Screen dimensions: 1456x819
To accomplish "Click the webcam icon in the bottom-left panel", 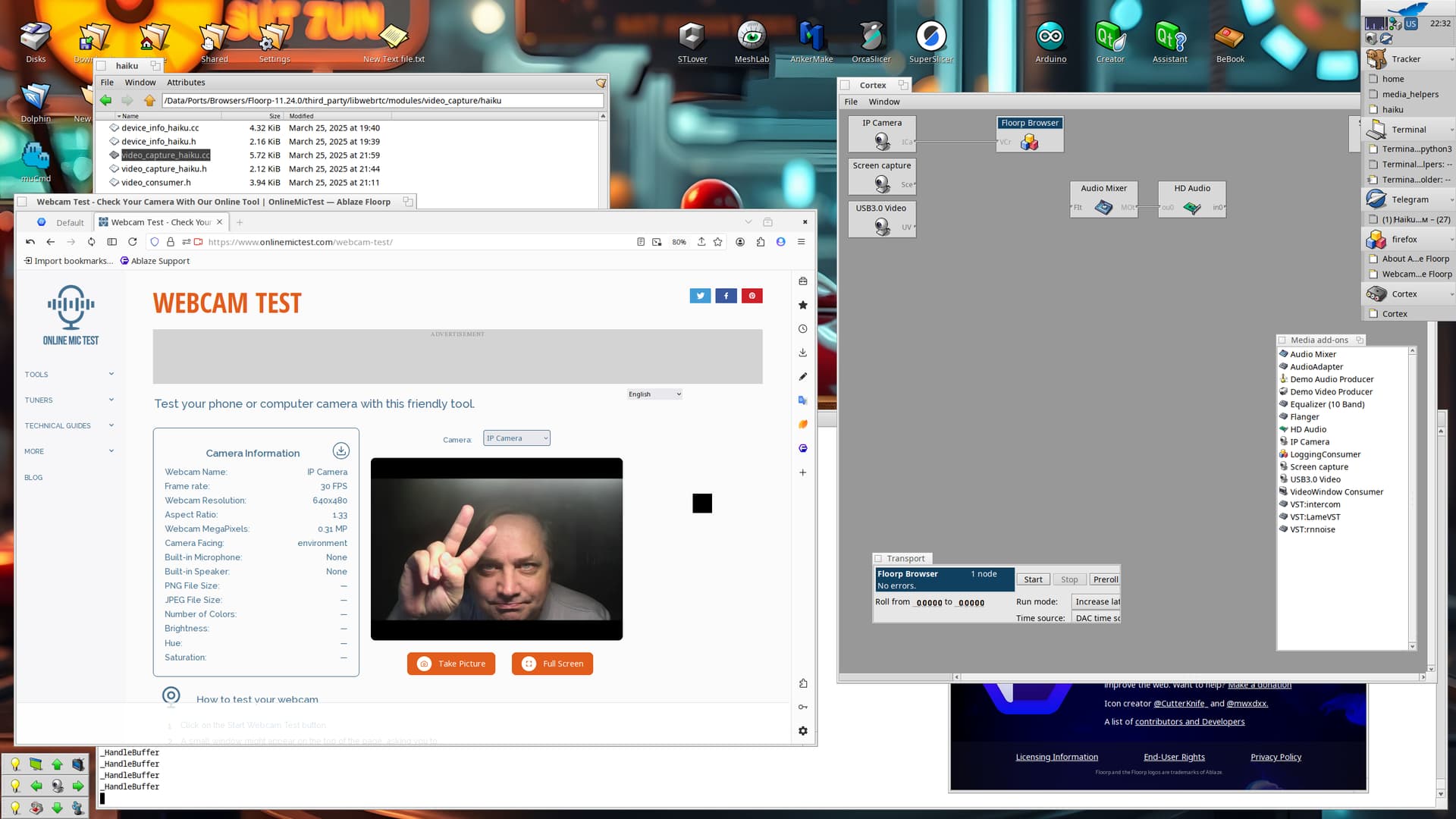I will click(57, 786).
